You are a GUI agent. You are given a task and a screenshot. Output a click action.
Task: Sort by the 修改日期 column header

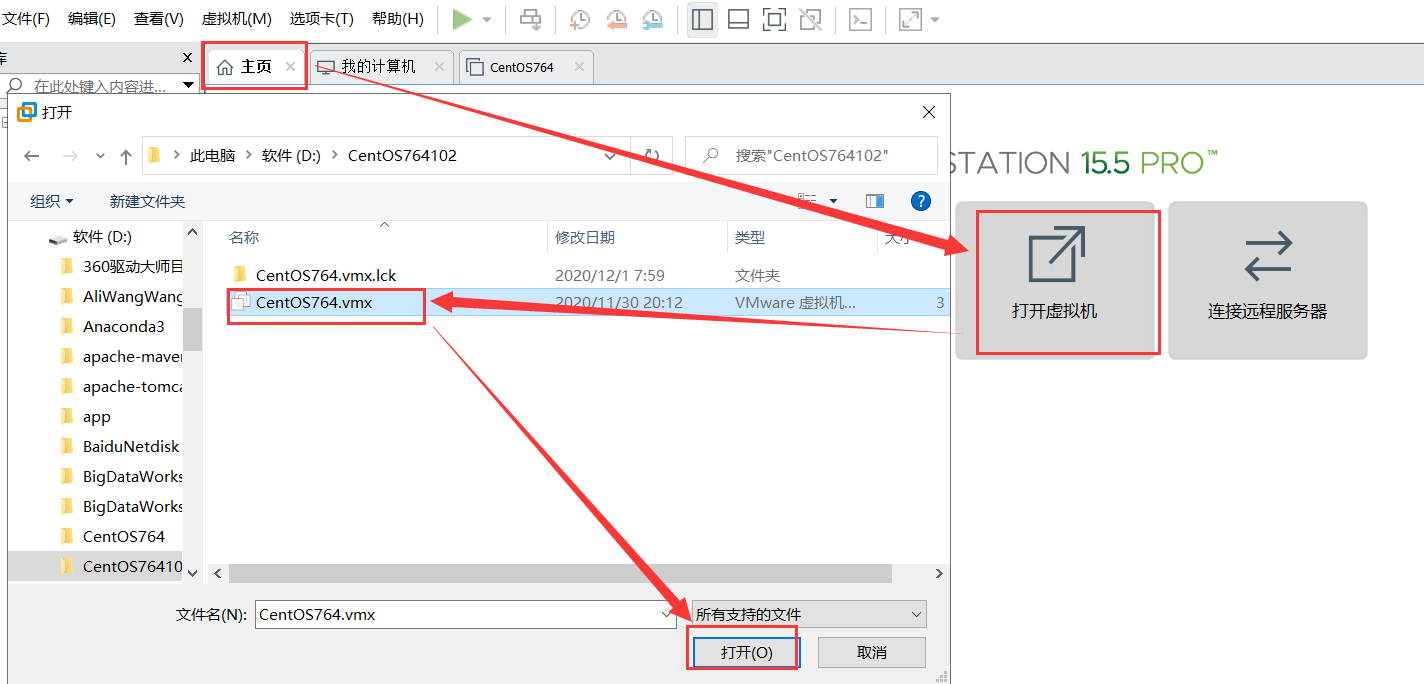tap(585, 237)
